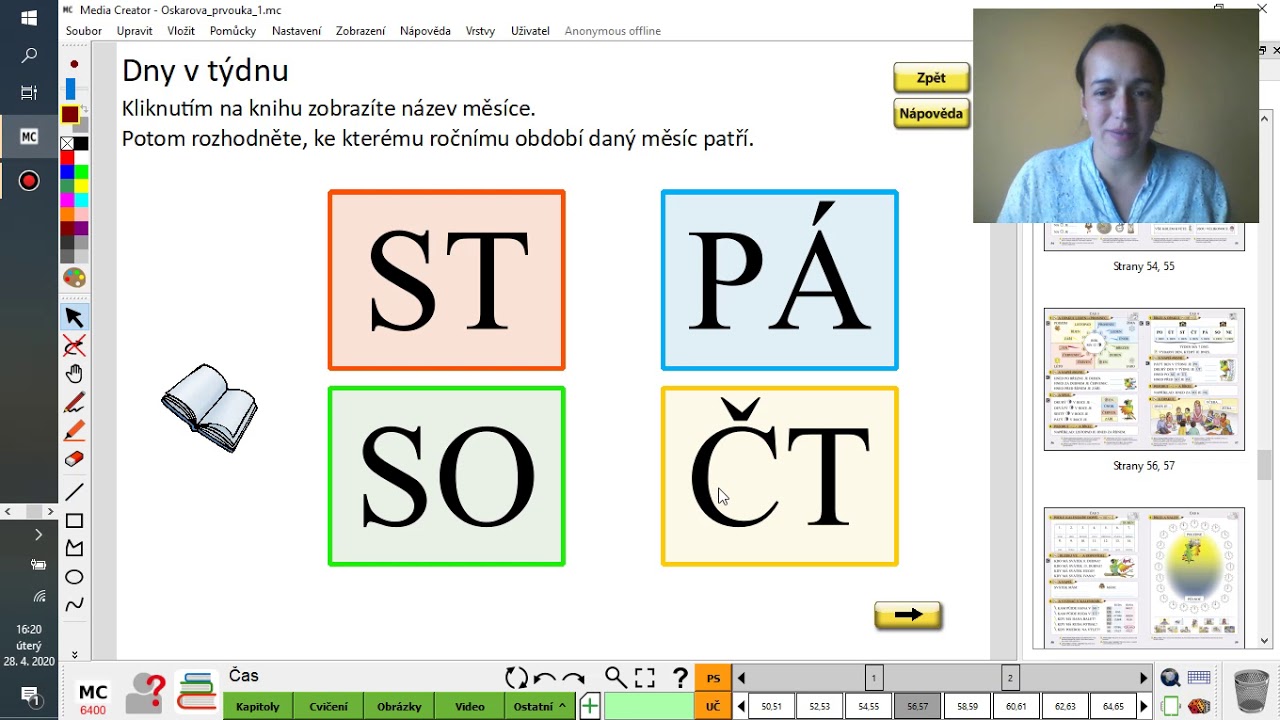Open Strany 56, 57 thumbnail
The image size is (1280, 720).
click(x=1144, y=379)
